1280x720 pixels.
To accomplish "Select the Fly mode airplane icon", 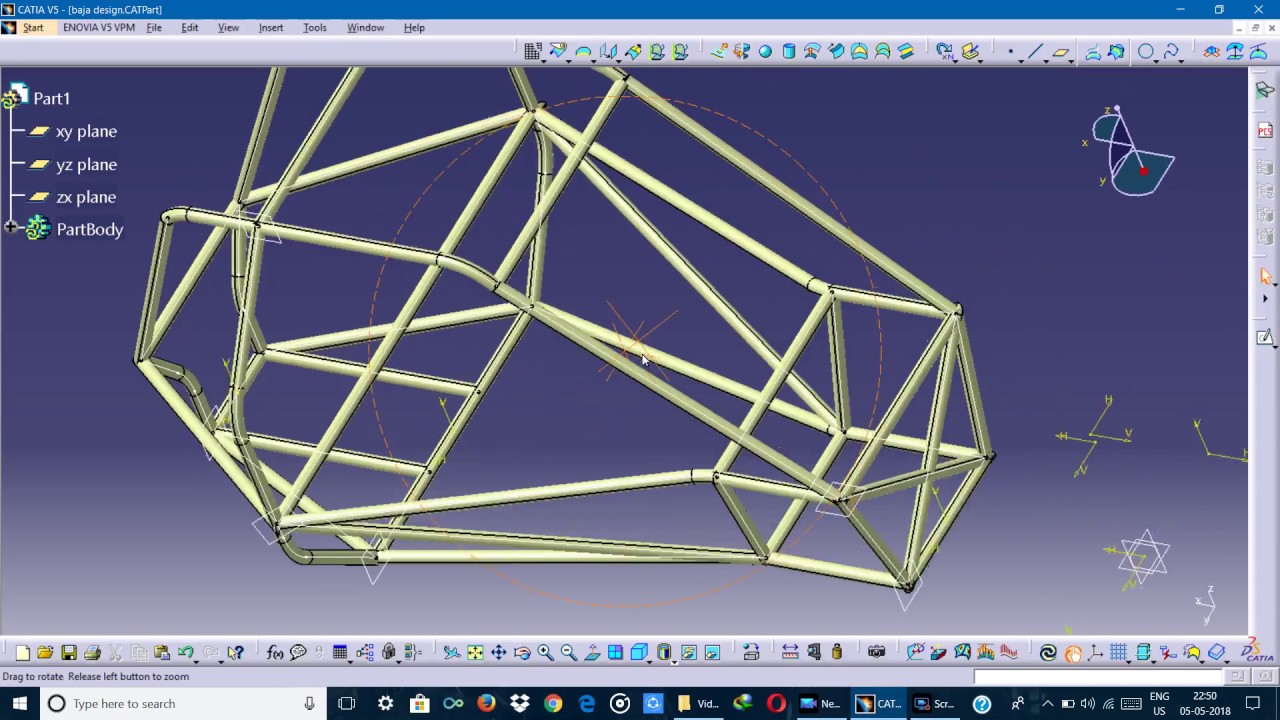I will (452, 653).
